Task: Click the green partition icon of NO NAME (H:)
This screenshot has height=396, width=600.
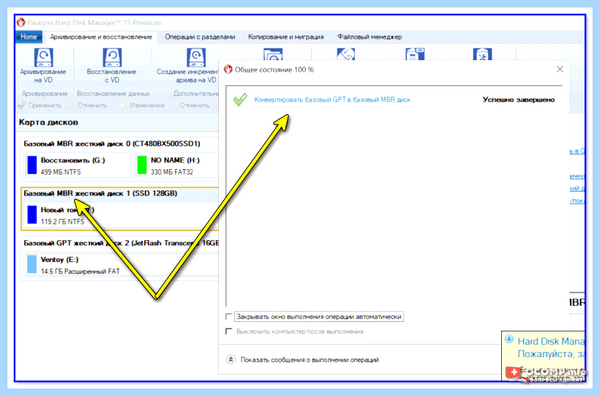Action: [x=142, y=165]
